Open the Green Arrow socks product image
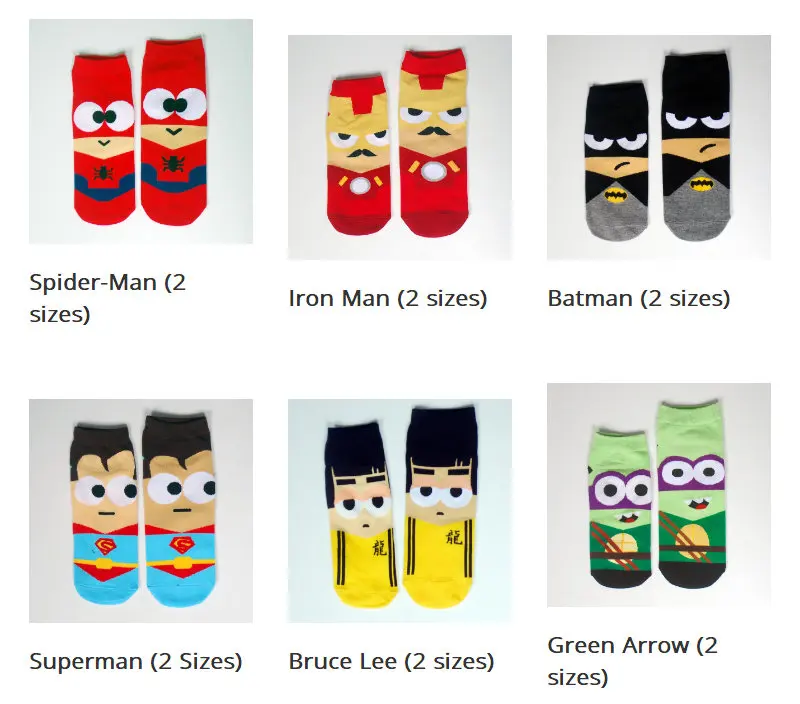The height and width of the screenshot is (704, 800). (659, 495)
